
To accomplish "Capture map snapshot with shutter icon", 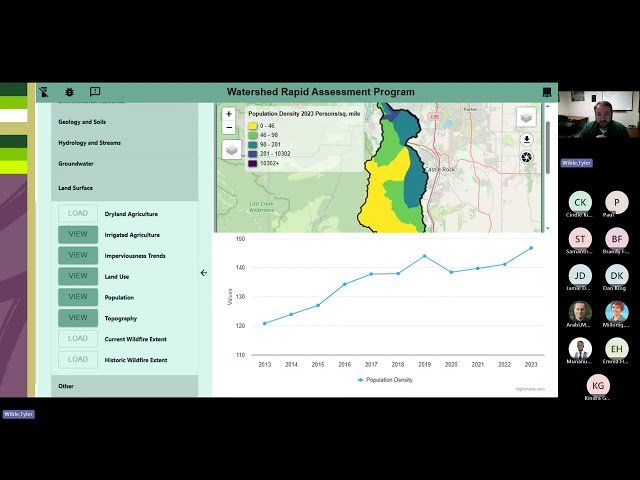I will 527,157.
